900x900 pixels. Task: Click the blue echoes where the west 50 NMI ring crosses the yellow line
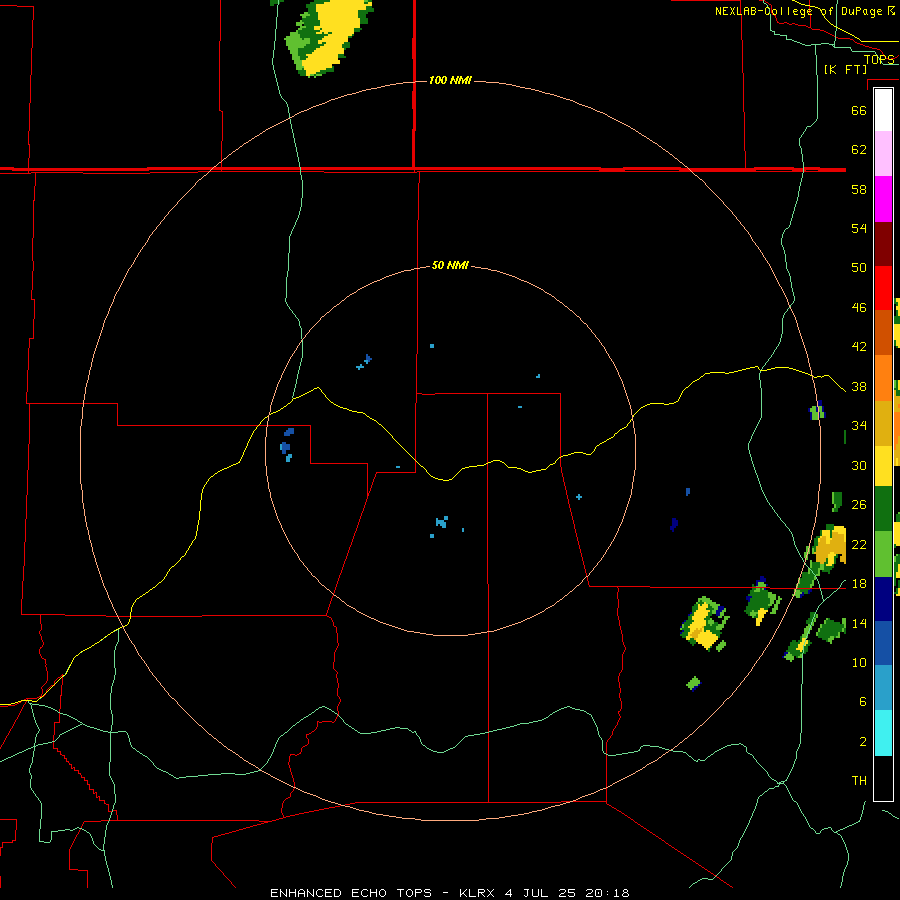(286, 445)
